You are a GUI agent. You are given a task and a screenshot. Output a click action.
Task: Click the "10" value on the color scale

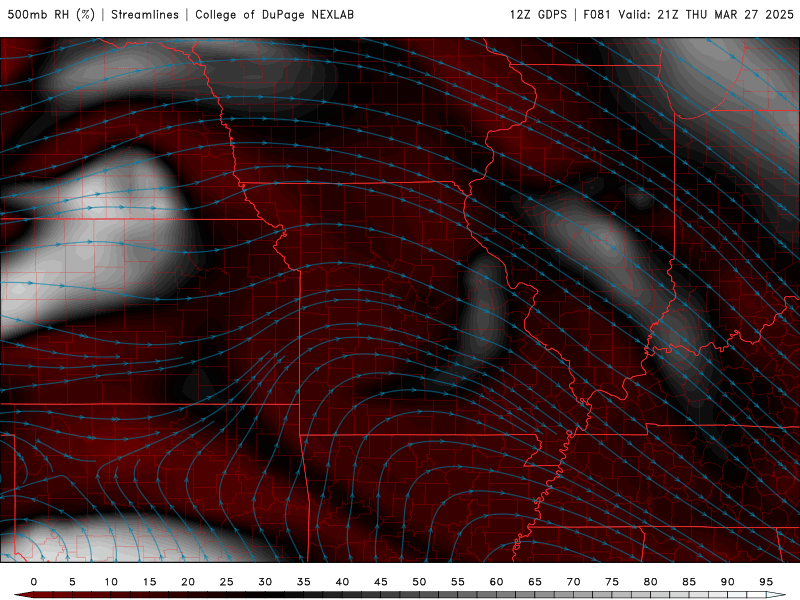[x=111, y=582]
